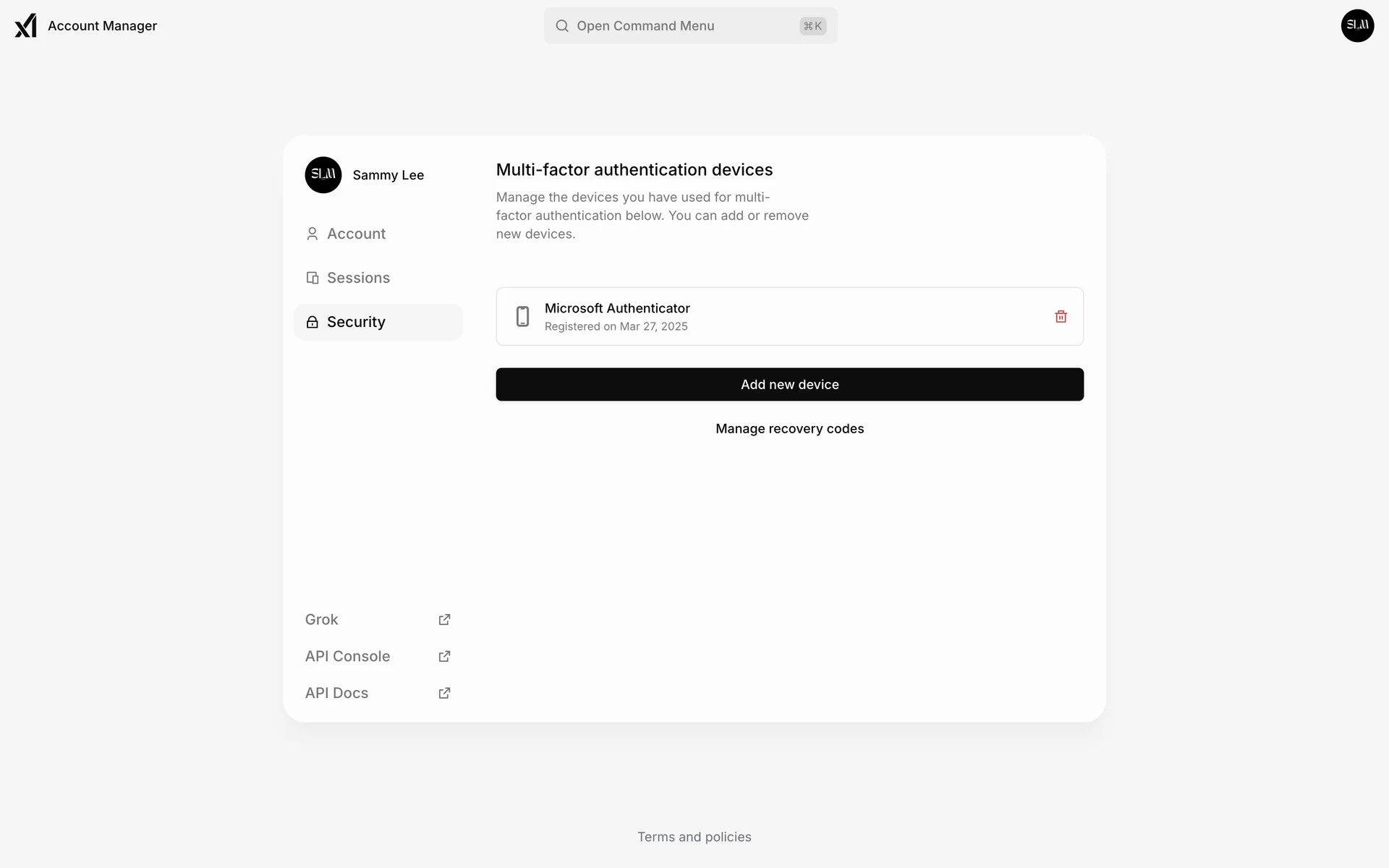Click the Grok external link icon
Screen dimensions: 1389x868
pos(444,620)
